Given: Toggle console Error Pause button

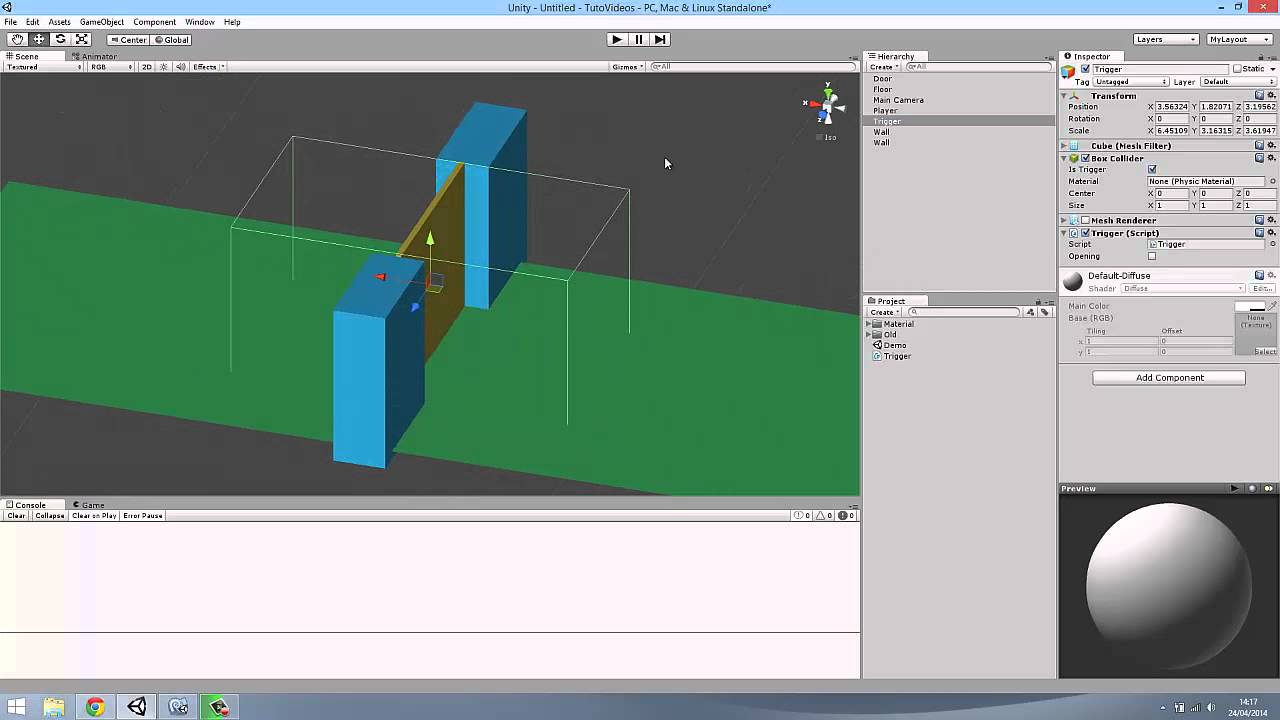Looking at the screenshot, I should pos(142,516).
